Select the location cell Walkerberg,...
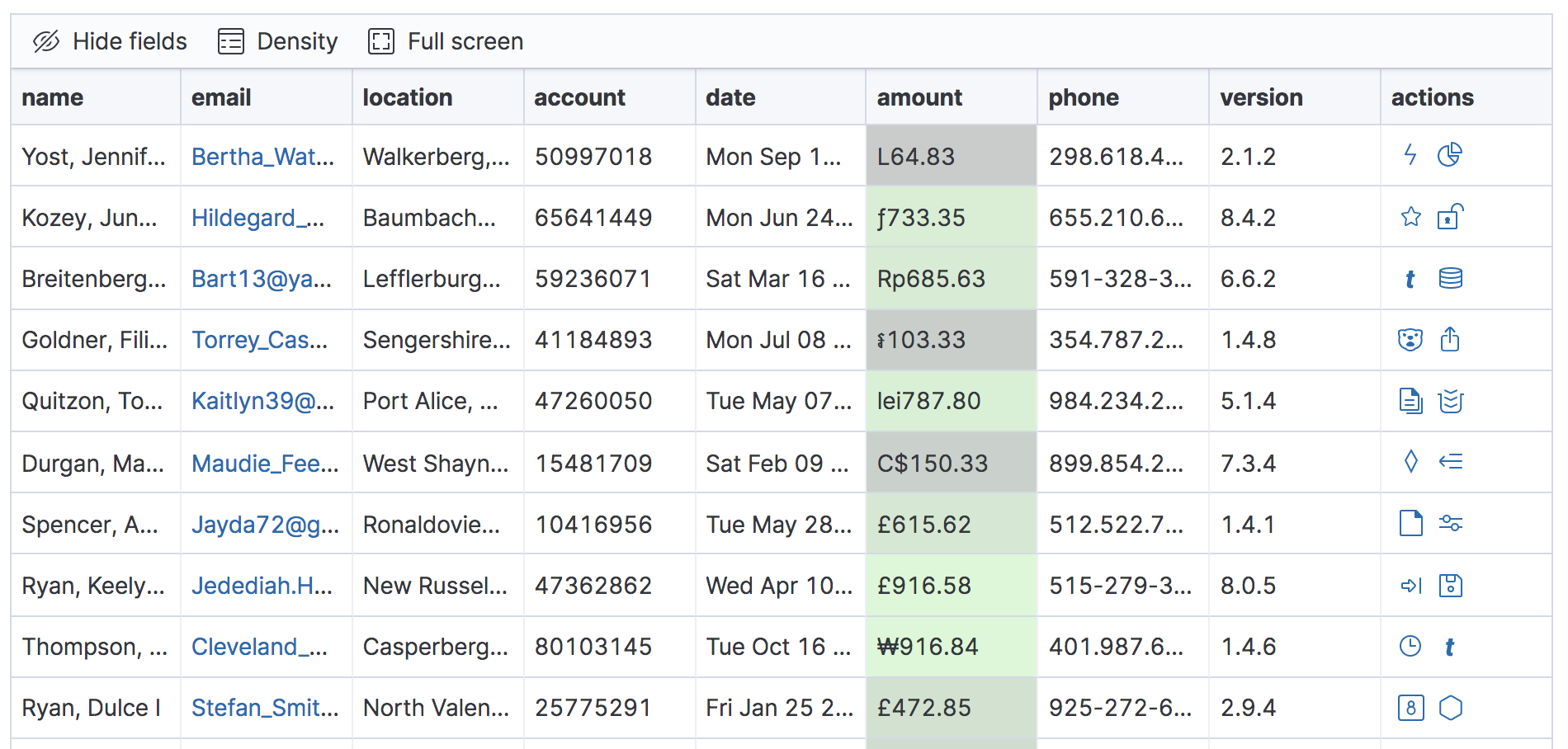The image size is (1568, 749). (438, 156)
